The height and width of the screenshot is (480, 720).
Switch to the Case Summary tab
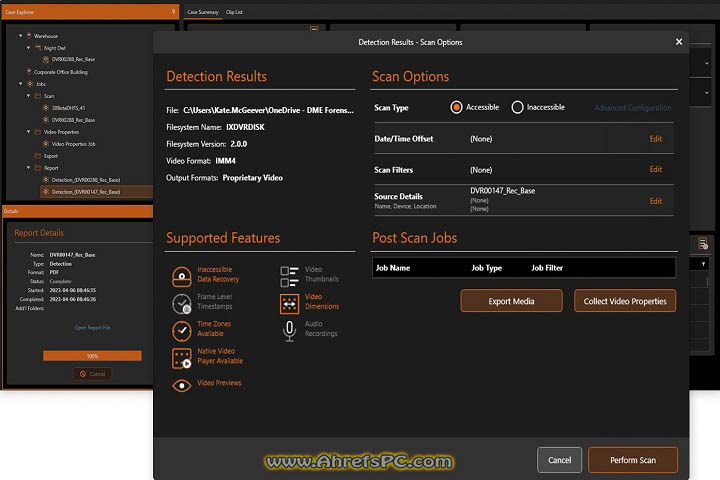pos(203,12)
